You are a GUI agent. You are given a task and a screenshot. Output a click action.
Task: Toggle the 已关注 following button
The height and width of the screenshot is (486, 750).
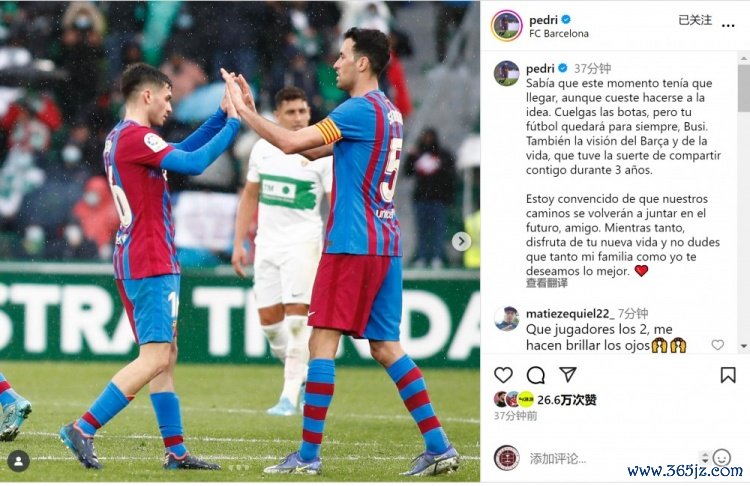click(x=695, y=20)
